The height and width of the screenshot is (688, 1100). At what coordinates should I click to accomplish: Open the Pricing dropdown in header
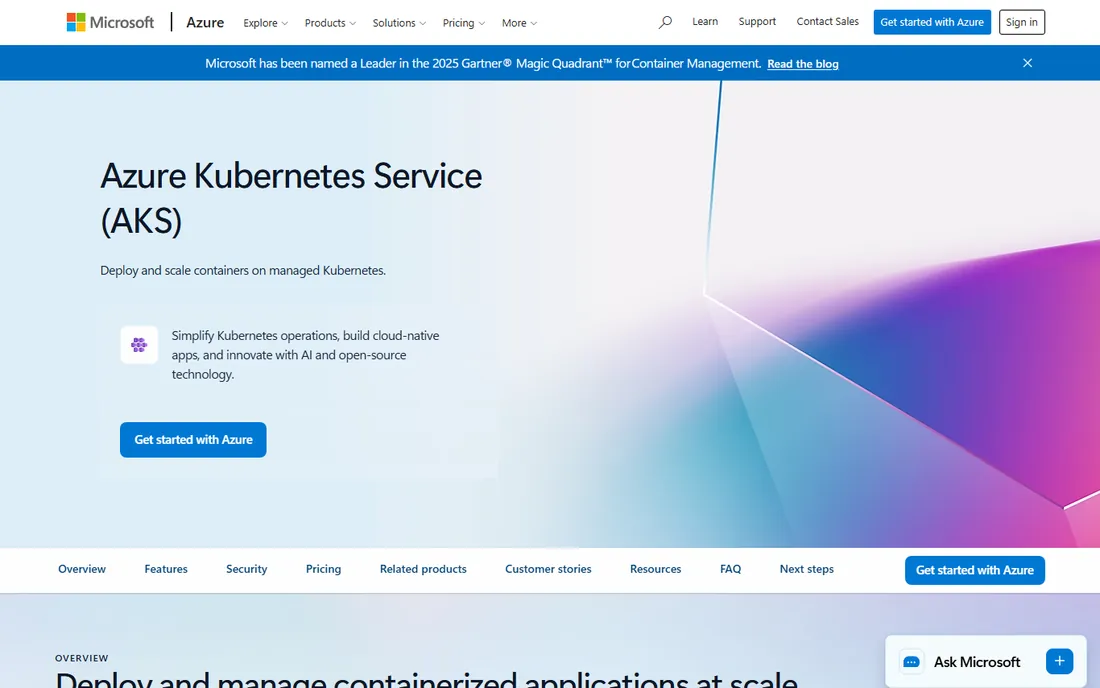click(x=464, y=23)
